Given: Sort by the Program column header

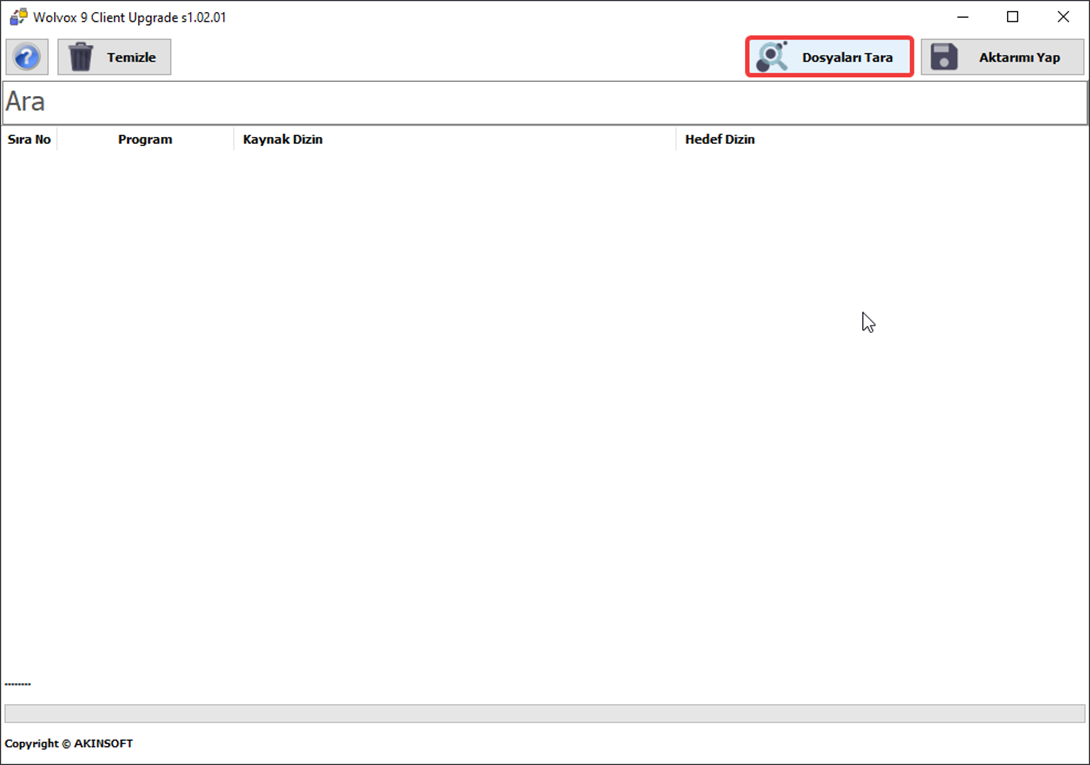Looking at the screenshot, I should click(145, 139).
